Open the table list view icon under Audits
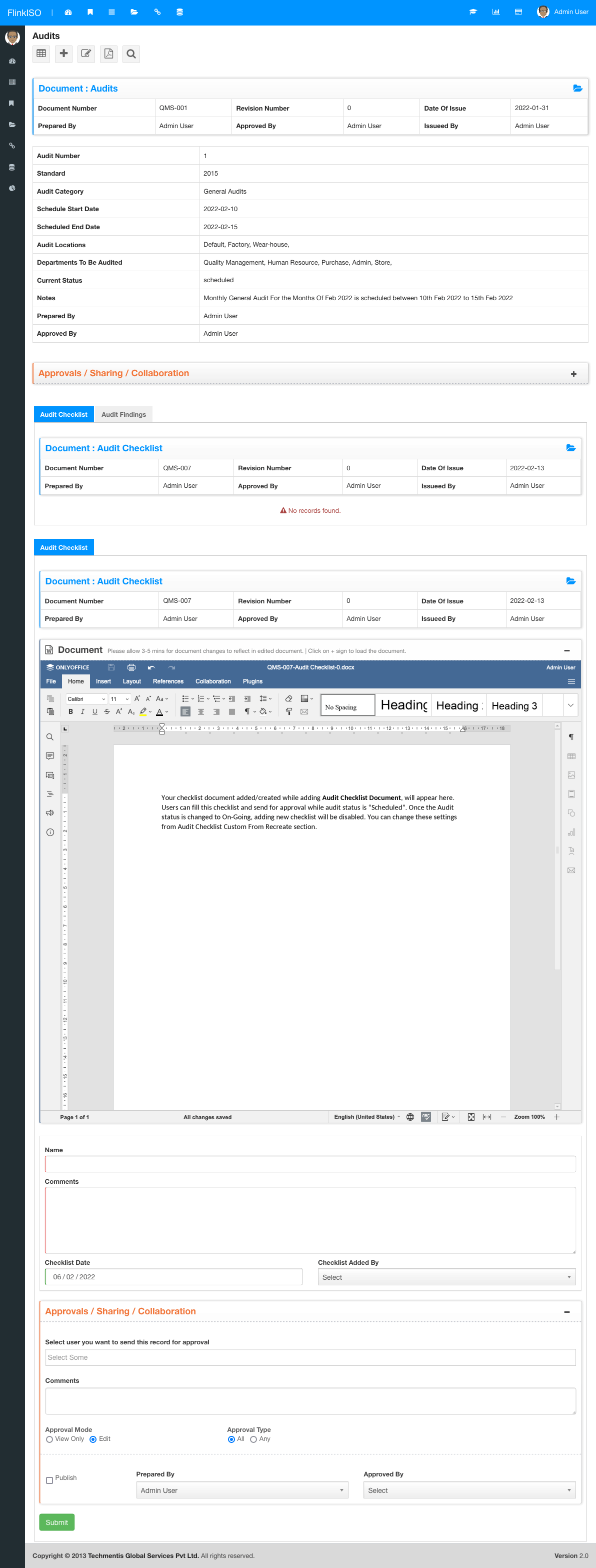596x1568 pixels. click(x=41, y=54)
